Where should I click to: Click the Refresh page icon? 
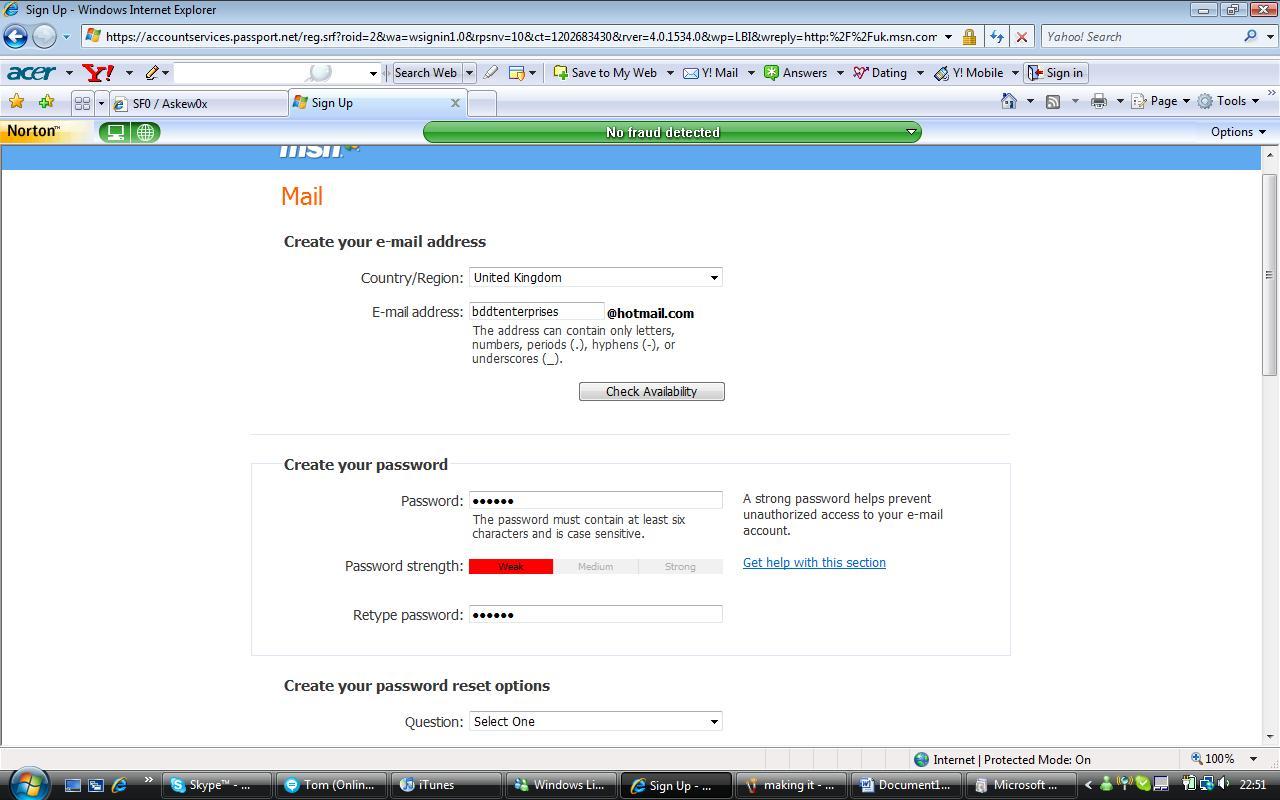996,37
